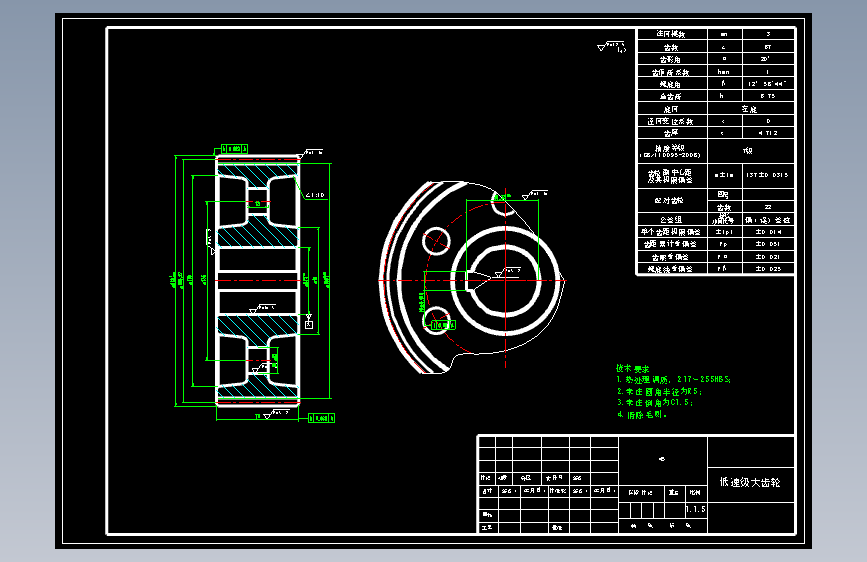Click the ±0.025 tolerance value cell
Screen dimensions: 867x562
point(768,269)
